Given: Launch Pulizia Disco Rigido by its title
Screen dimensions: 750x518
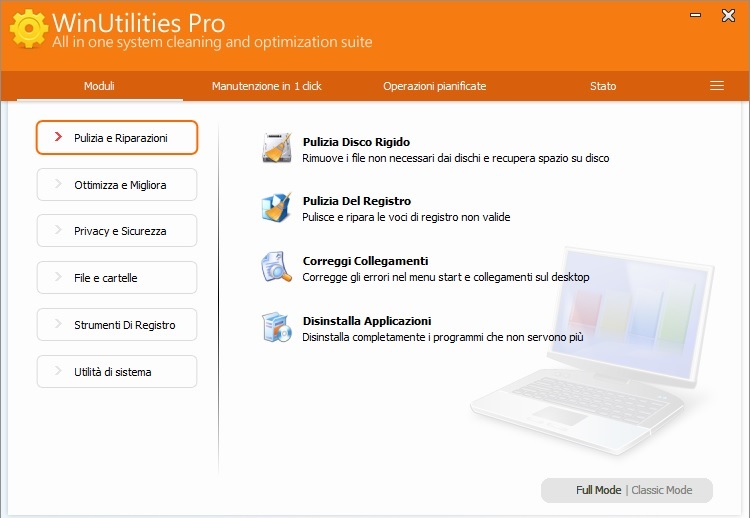Looking at the screenshot, I should coord(356,142).
